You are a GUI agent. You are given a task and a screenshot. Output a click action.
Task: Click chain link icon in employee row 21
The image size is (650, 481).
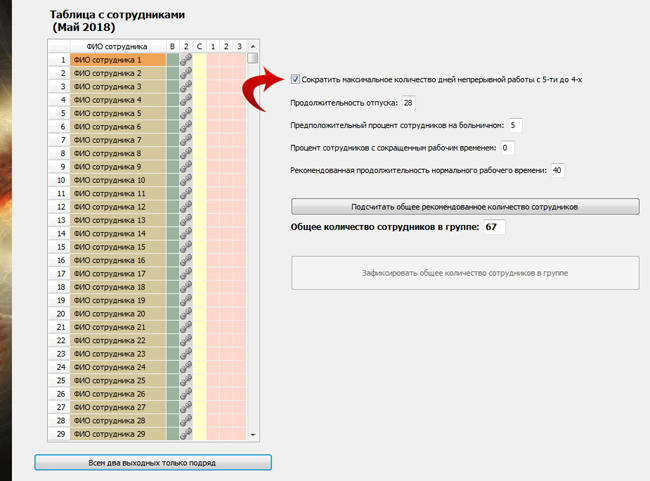point(186,327)
